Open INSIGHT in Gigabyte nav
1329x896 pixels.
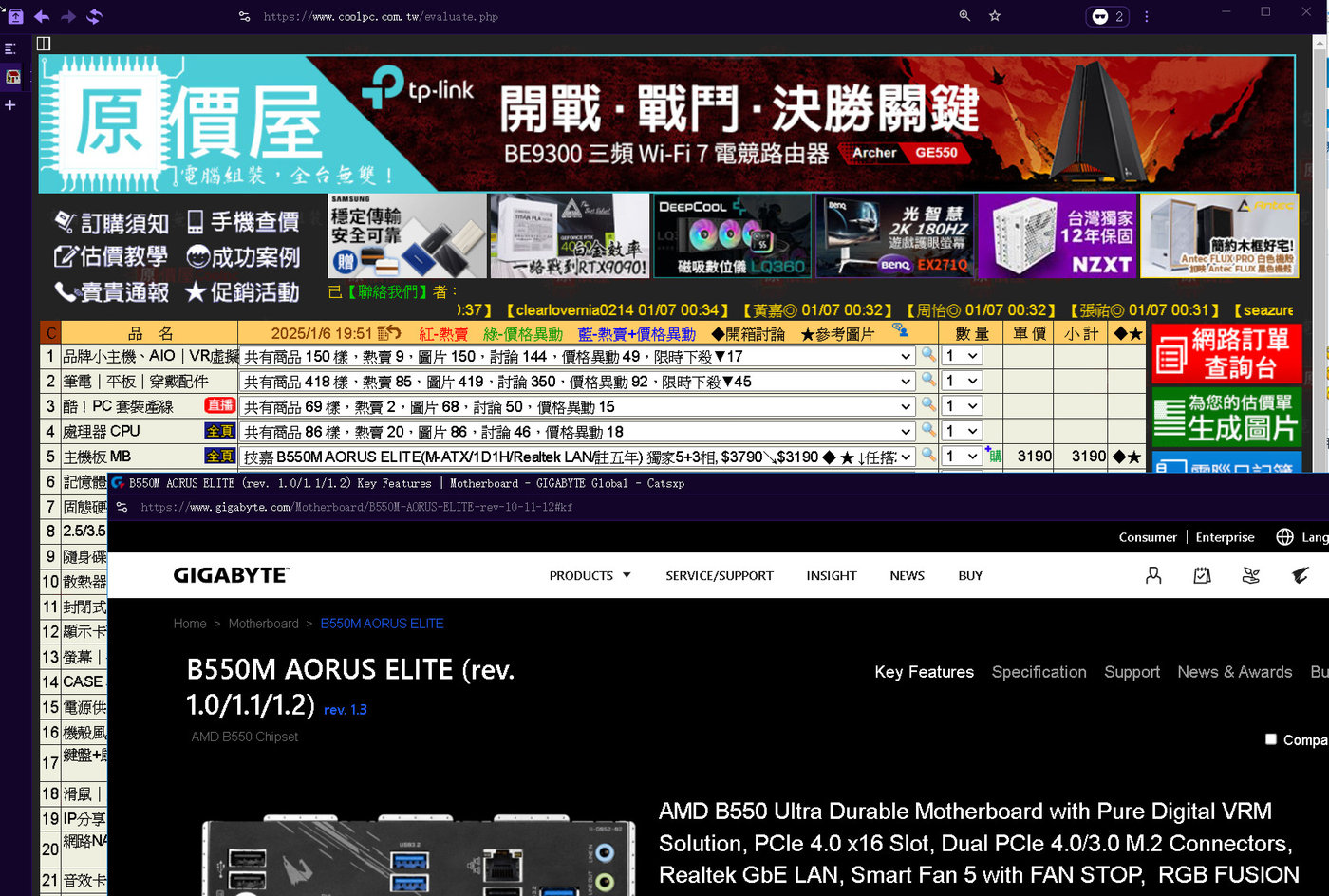pyautogui.click(x=832, y=575)
